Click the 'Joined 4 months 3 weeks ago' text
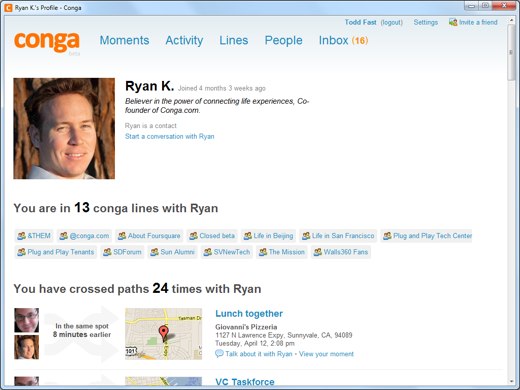520x390 pixels. click(x=222, y=88)
